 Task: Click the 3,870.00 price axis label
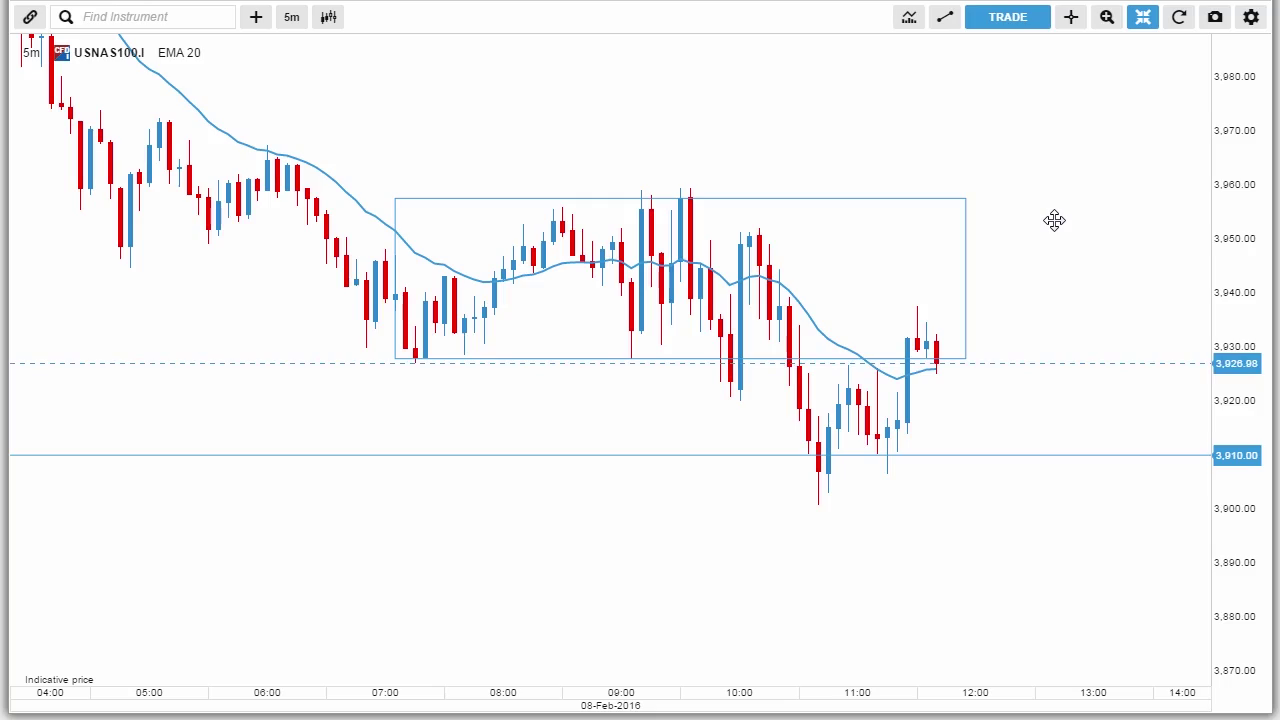(x=1234, y=671)
